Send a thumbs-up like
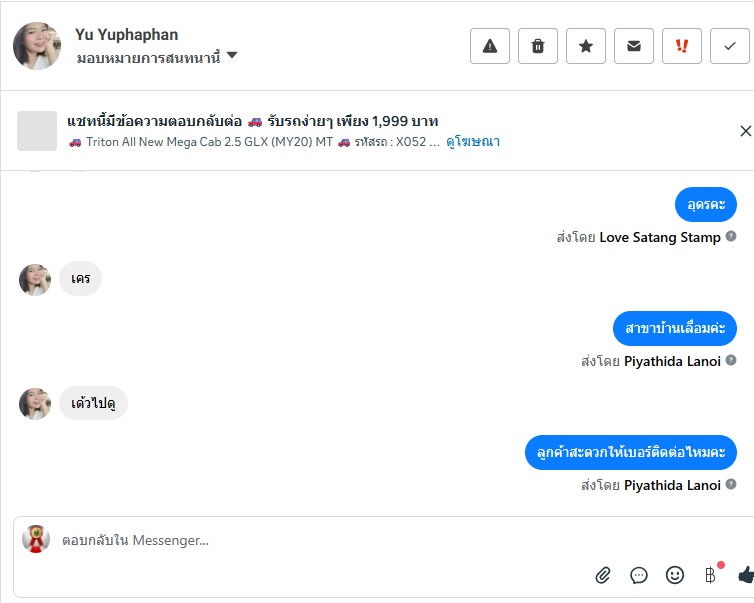Image resolution: width=754 pixels, height=603 pixels. tap(745, 575)
